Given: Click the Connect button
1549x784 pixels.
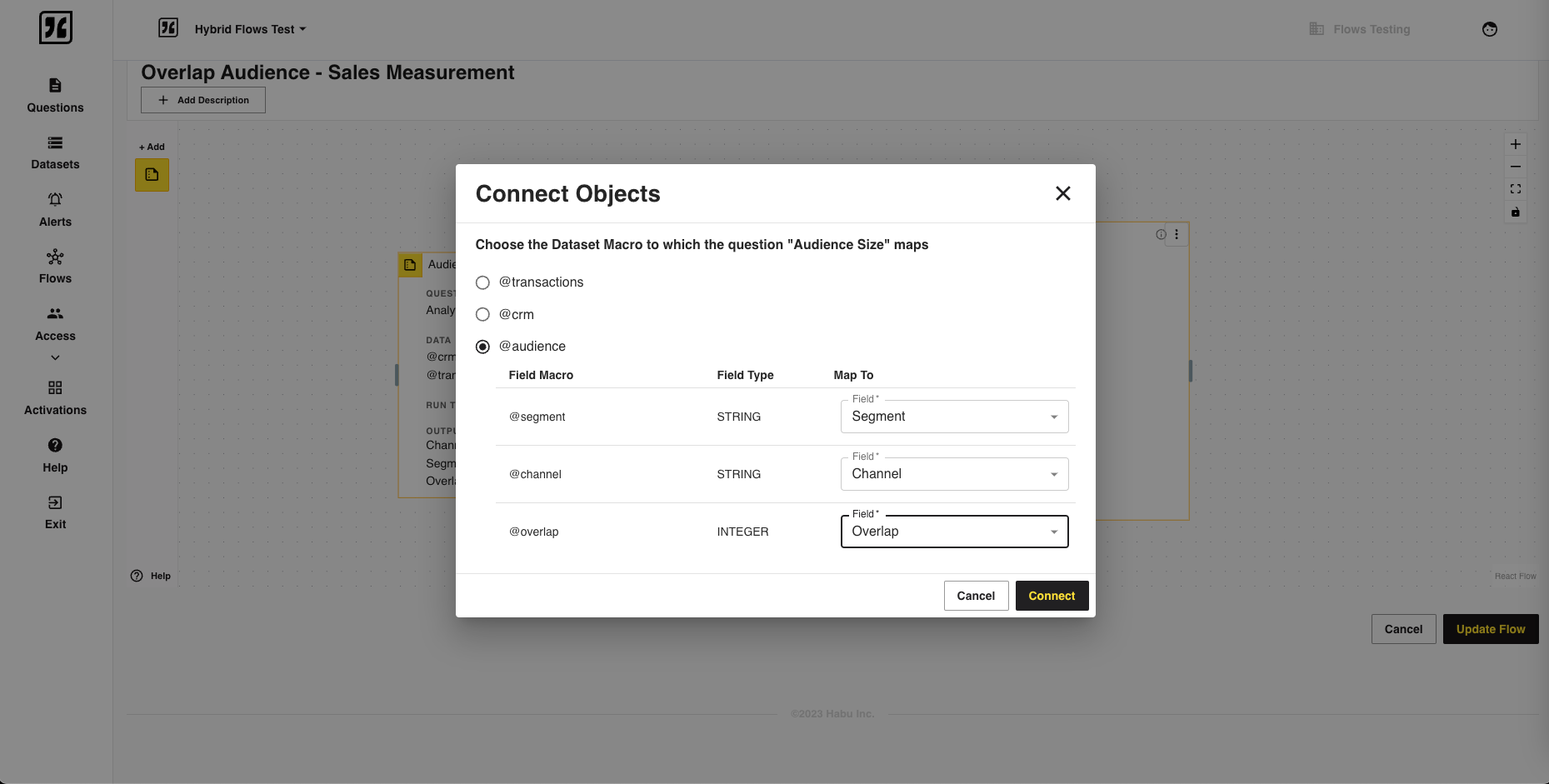Looking at the screenshot, I should click(1052, 596).
